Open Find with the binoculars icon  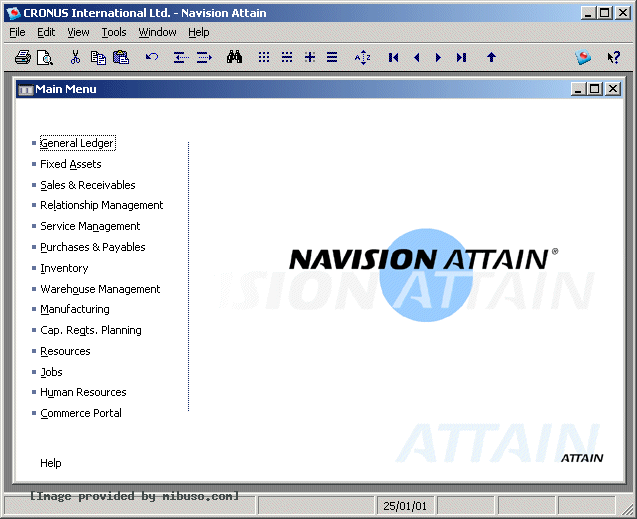coord(234,57)
